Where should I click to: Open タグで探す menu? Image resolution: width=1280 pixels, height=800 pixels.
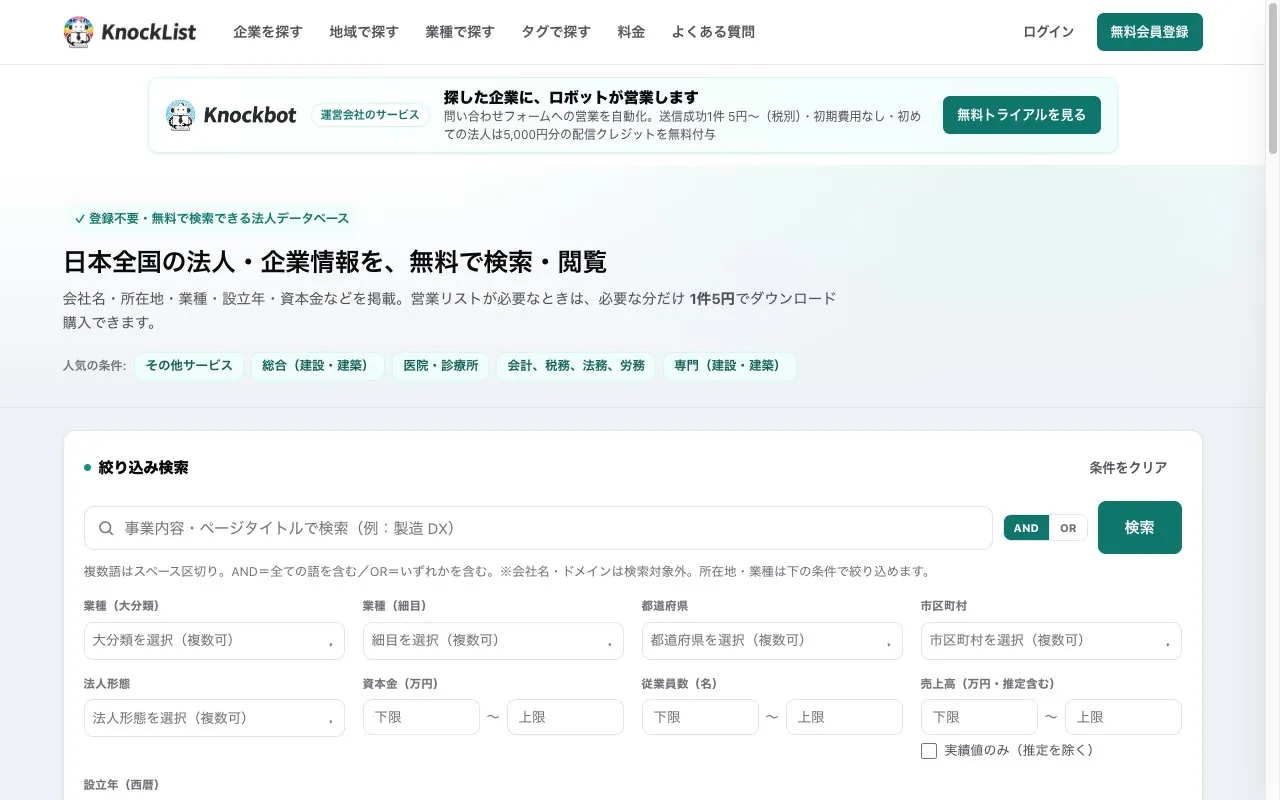556,32
